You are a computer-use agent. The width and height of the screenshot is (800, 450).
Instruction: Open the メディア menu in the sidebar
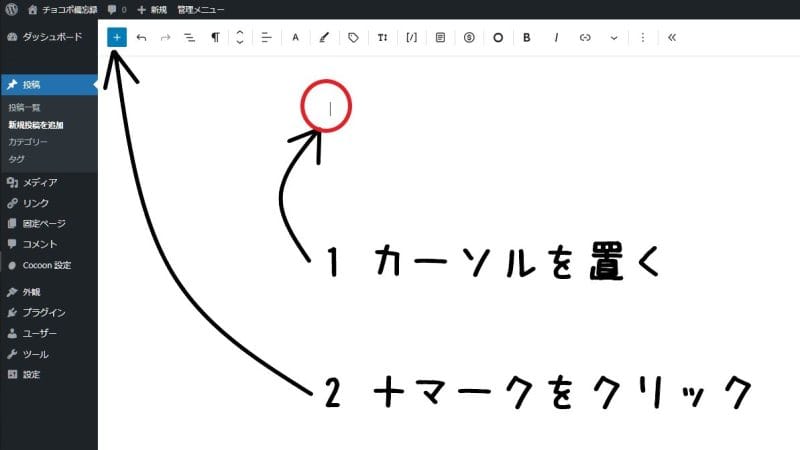pyautogui.click(x=40, y=182)
